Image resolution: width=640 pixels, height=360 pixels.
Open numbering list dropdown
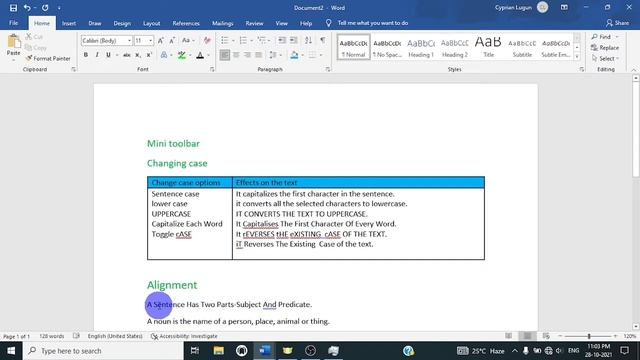[251, 40]
